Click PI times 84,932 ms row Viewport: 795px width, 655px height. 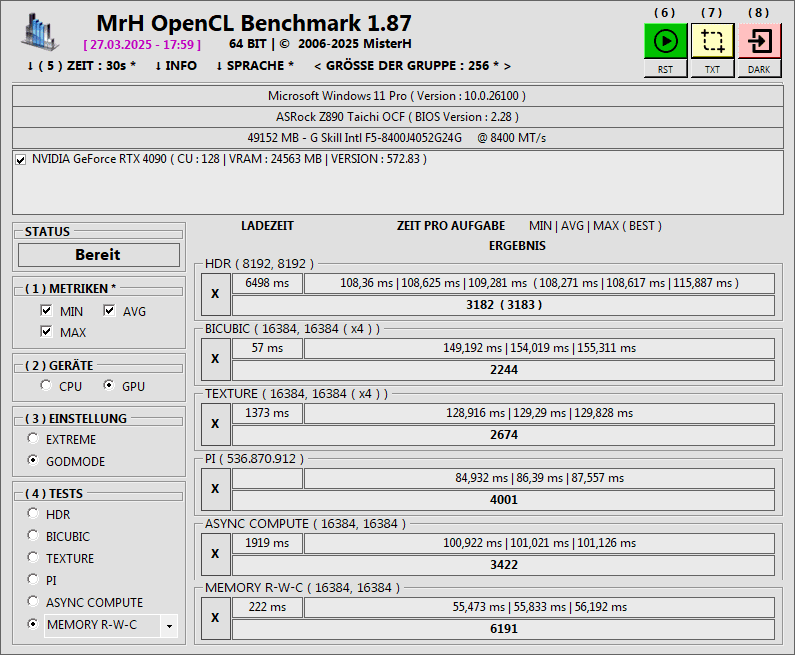tap(539, 478)
